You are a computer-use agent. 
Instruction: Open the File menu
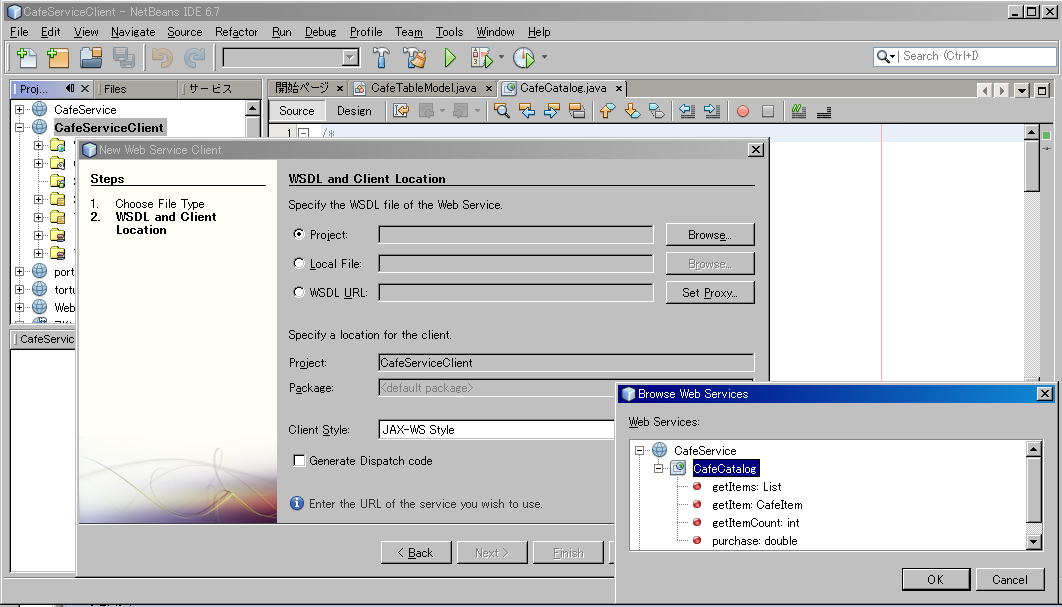pyautogui.click(x=19, y=32)
